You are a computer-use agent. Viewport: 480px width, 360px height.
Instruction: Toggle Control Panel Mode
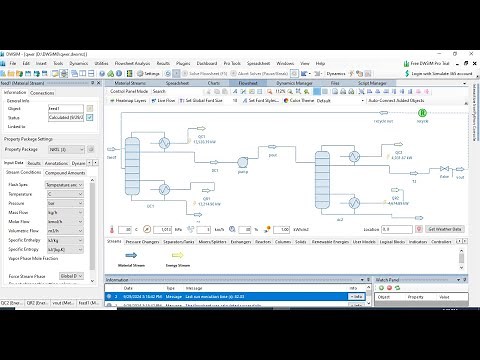(x=129, y=91)
